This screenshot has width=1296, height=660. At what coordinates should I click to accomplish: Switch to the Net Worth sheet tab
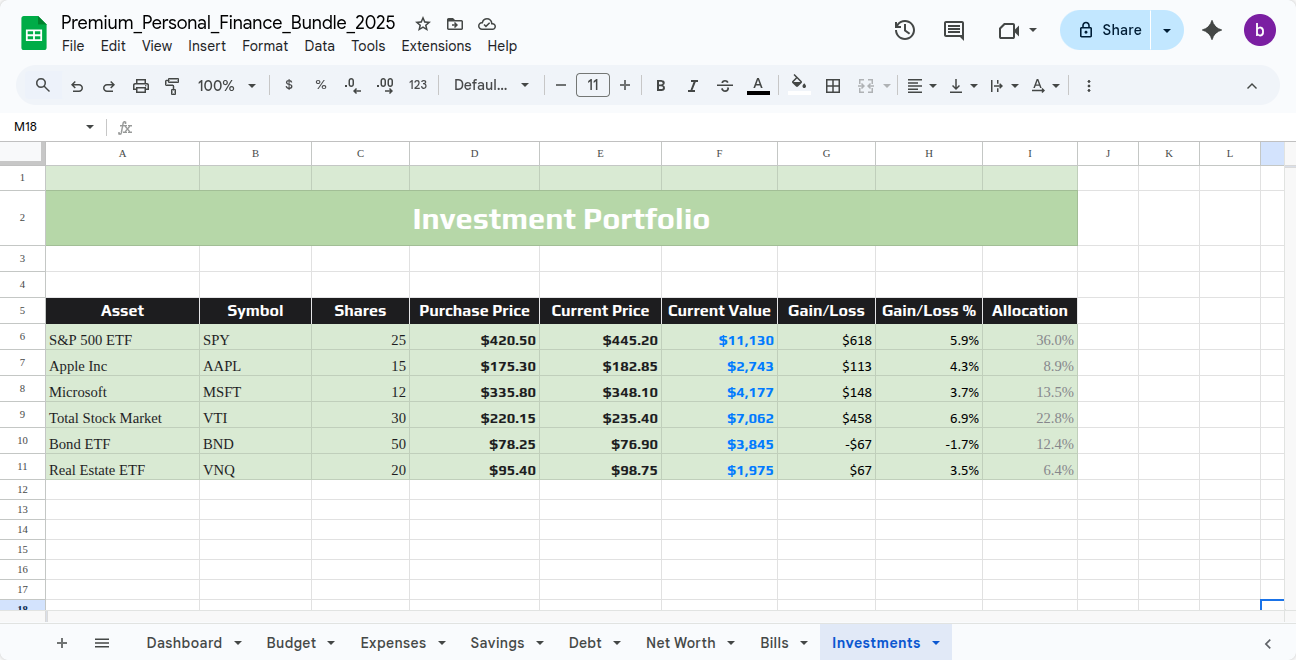[x=681, y=643]
